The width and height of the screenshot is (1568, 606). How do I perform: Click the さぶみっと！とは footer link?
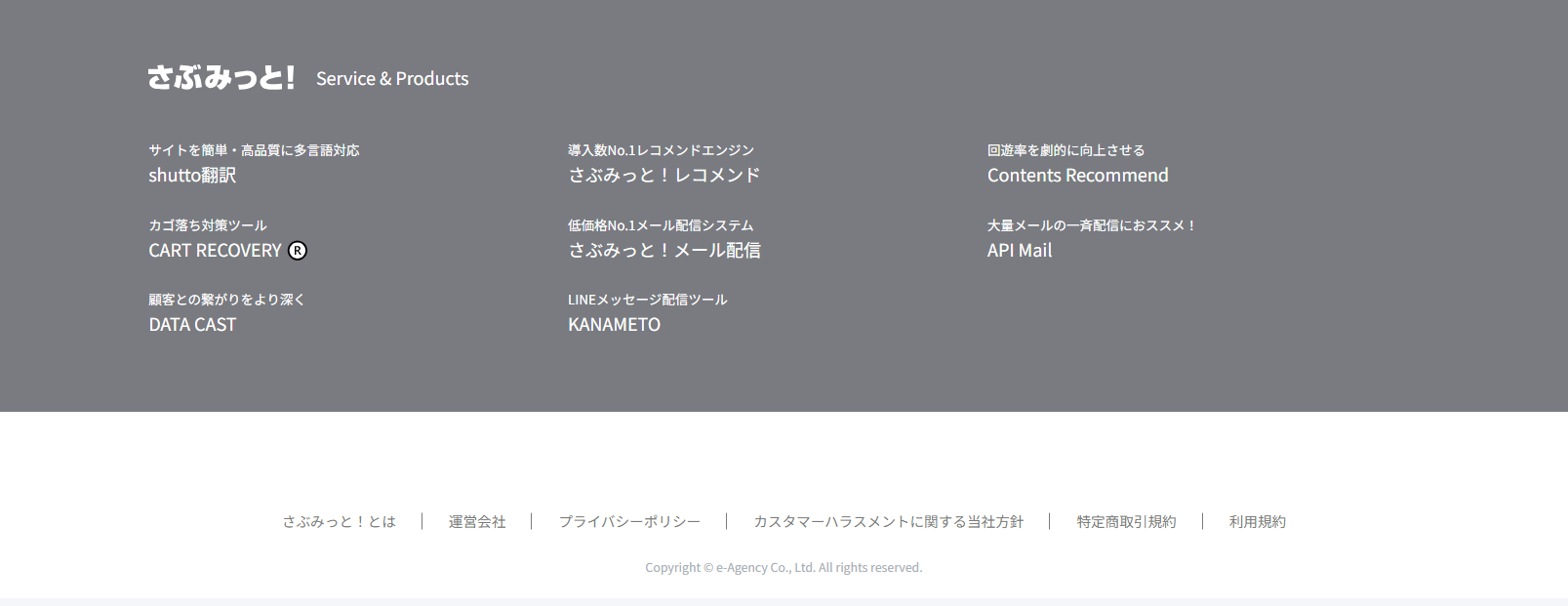tap(340, 522)
